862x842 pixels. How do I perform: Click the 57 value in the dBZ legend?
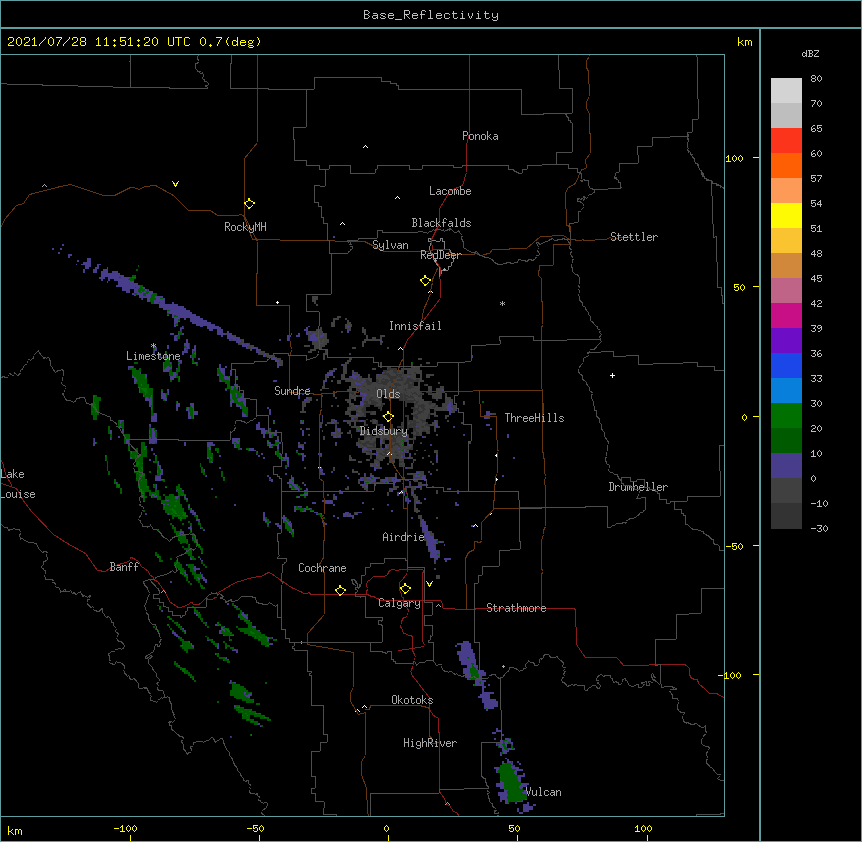point(816,179)
